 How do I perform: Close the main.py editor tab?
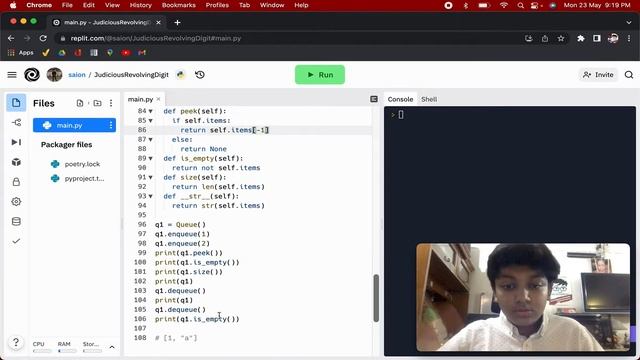(x=158, y=99)
